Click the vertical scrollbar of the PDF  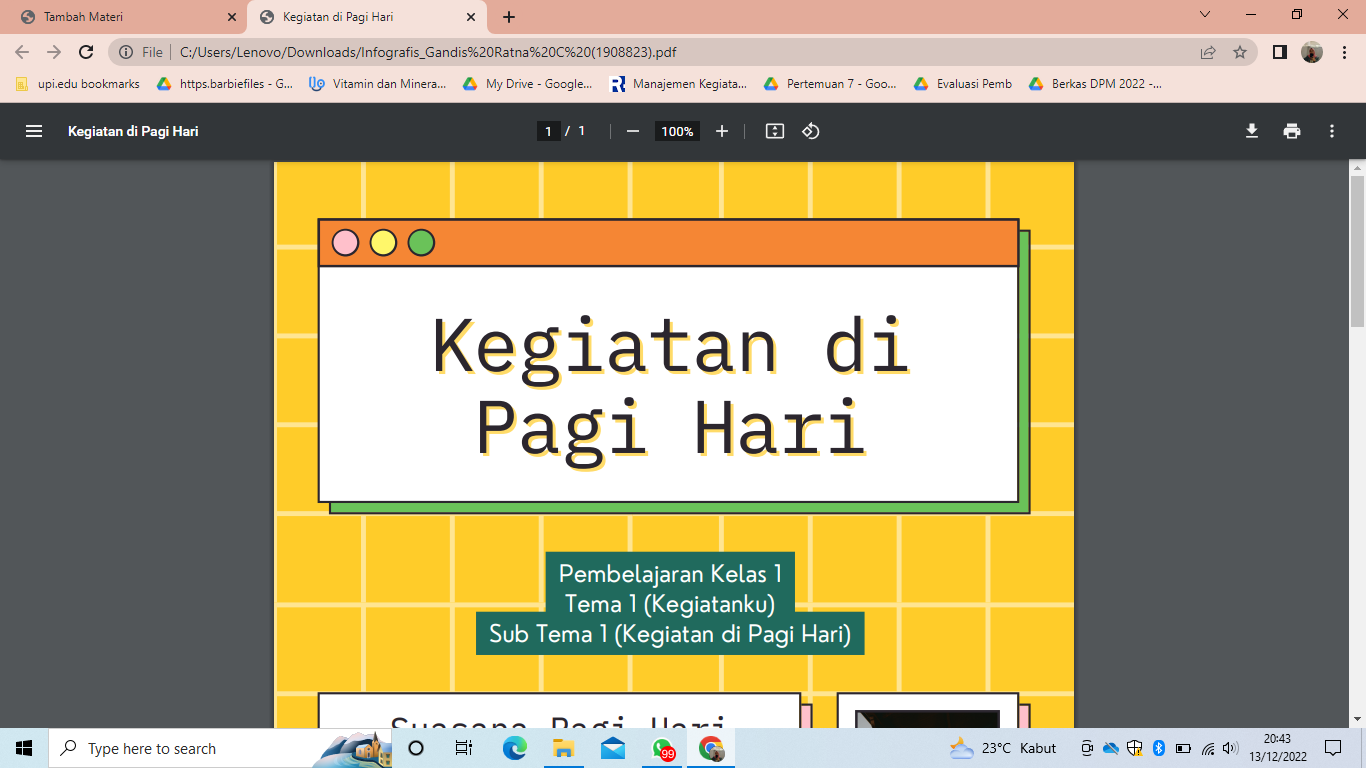(x=1357, y=250)
